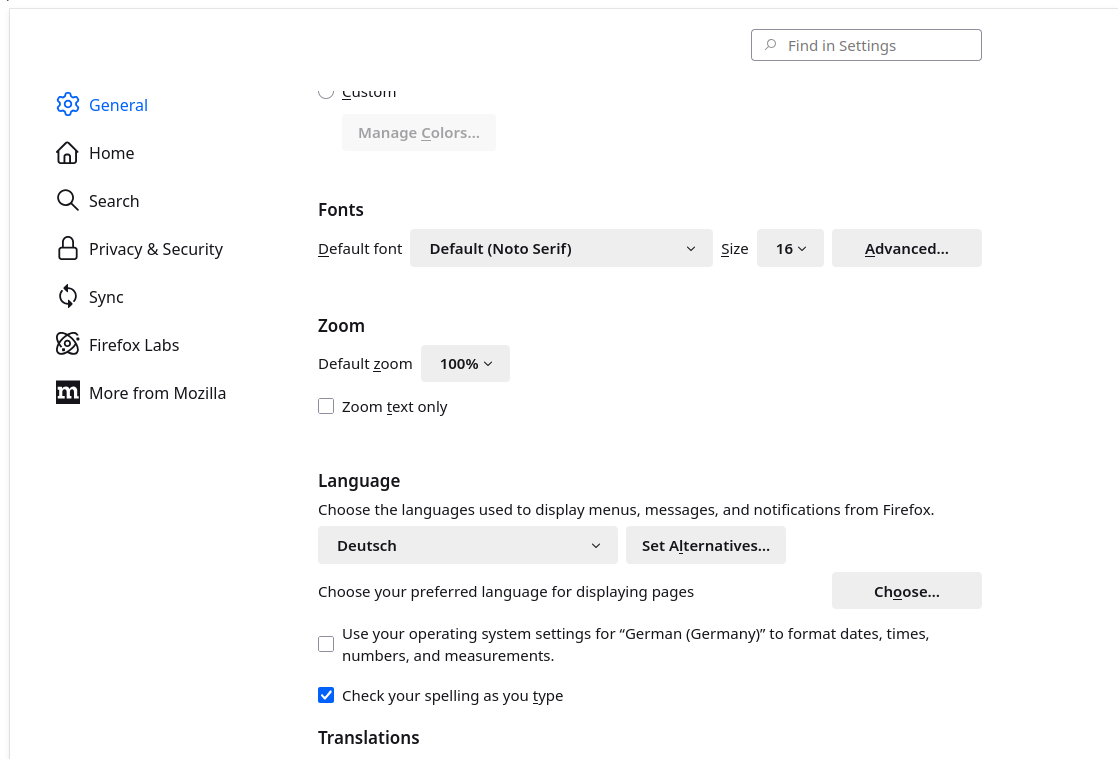Click the Privacy & Security lock icon
The width and height of the screenshot is (1118, 759).
(x=67, y=248)
